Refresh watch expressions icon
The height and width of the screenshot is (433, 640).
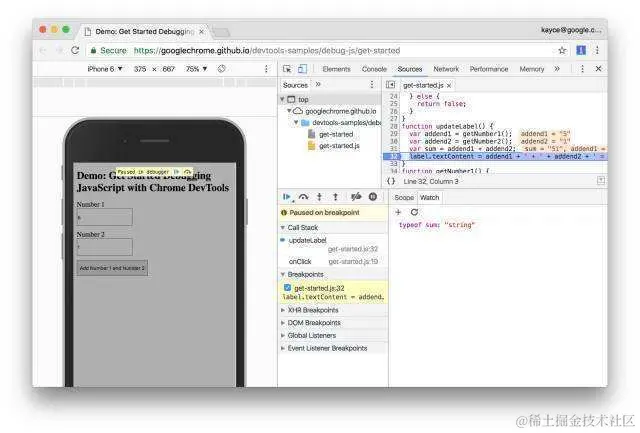[x=414, y=212]
